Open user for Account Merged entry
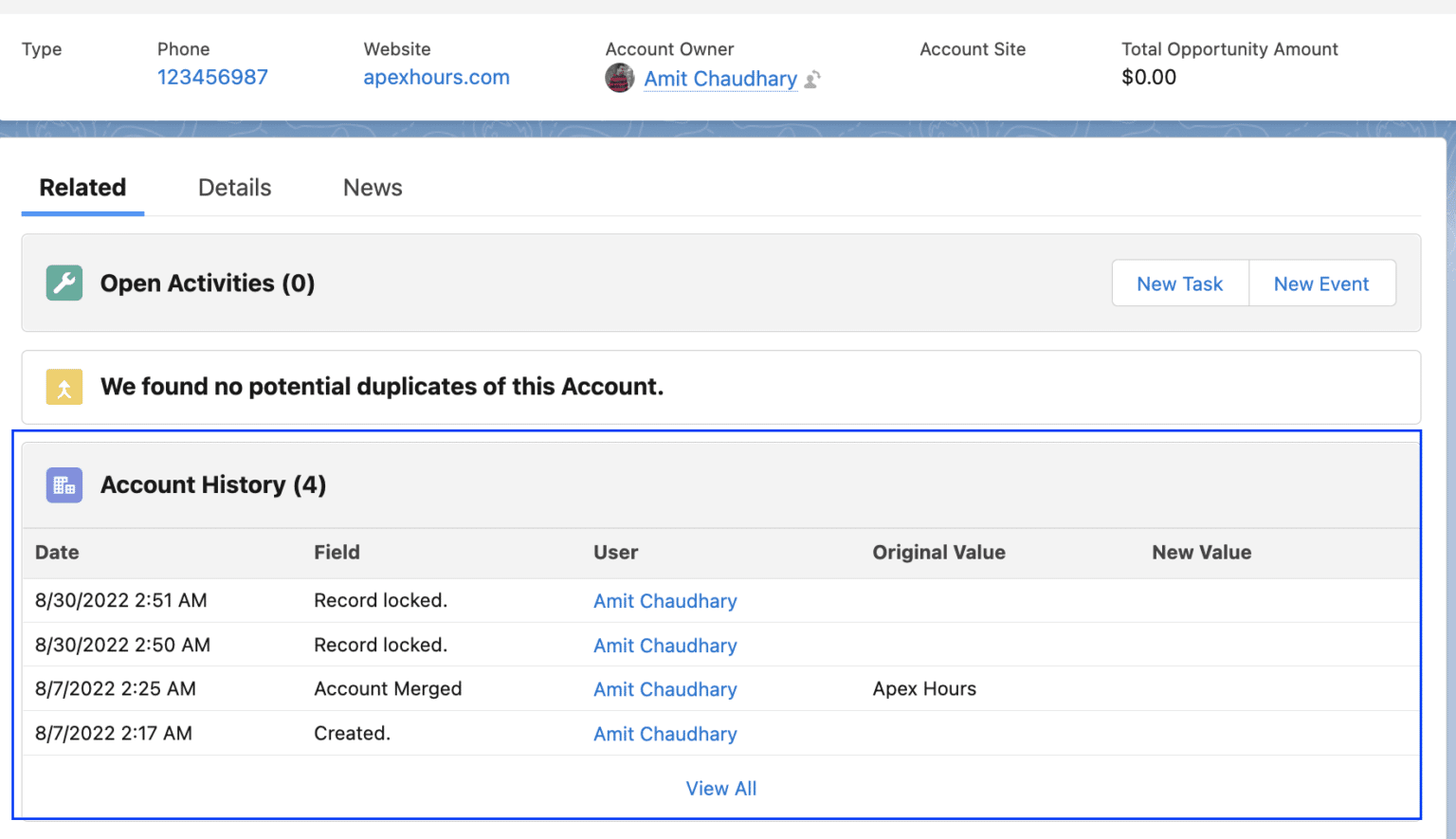 (664, 689)
